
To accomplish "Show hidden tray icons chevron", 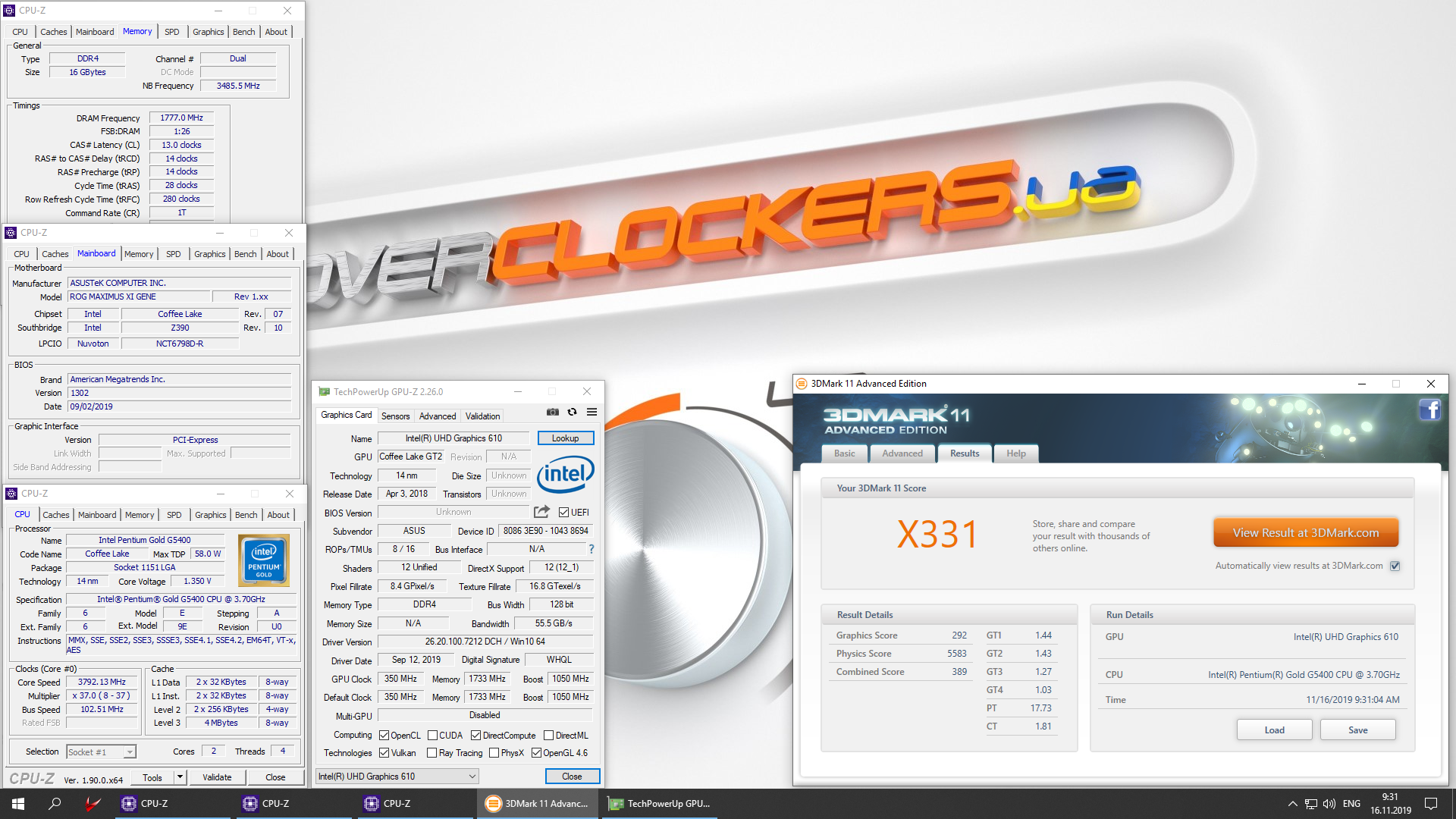I will point(1292,804).
